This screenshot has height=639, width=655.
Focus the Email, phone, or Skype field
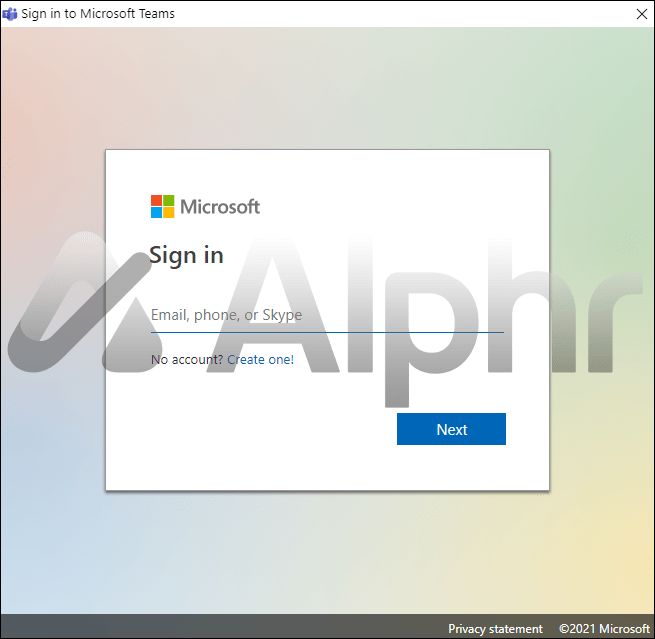click(327, 315)
